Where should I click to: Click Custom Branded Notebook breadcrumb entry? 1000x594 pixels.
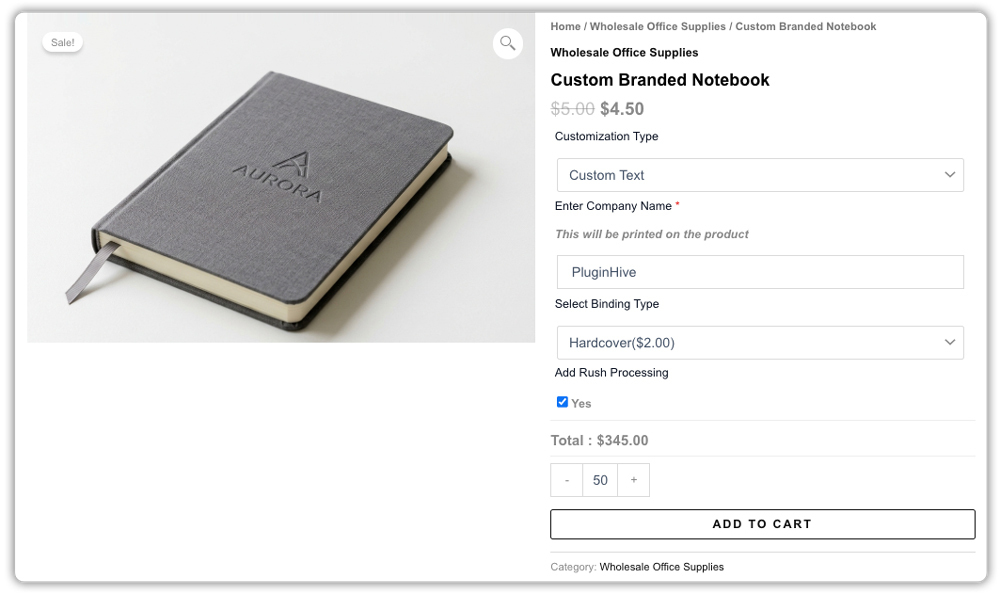tap(806, 26)
